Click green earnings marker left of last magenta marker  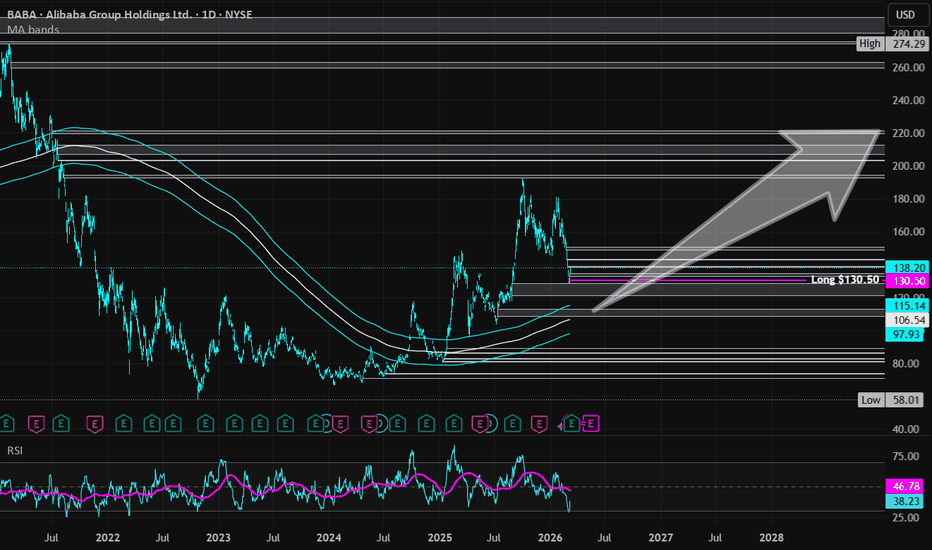[572, 424]
